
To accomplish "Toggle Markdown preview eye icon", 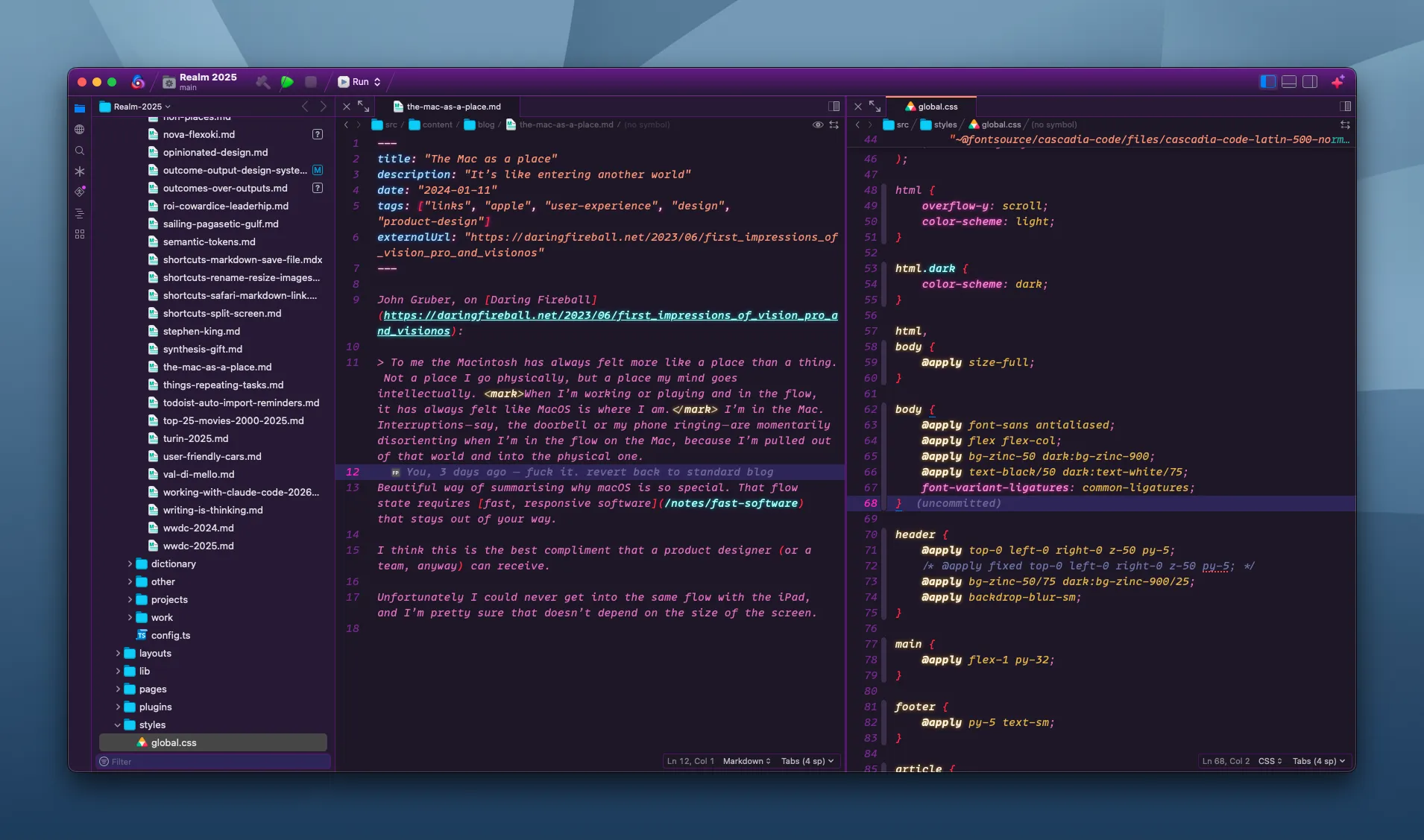I will (818, 124).
